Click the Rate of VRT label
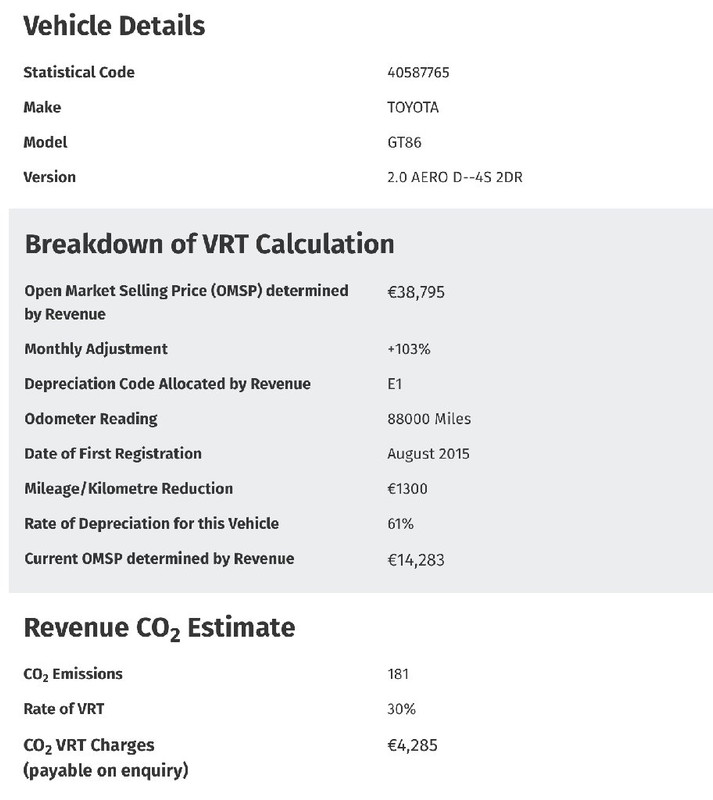Screen dimensions: 713x800 pyautogui.click(x=64, y=709)
